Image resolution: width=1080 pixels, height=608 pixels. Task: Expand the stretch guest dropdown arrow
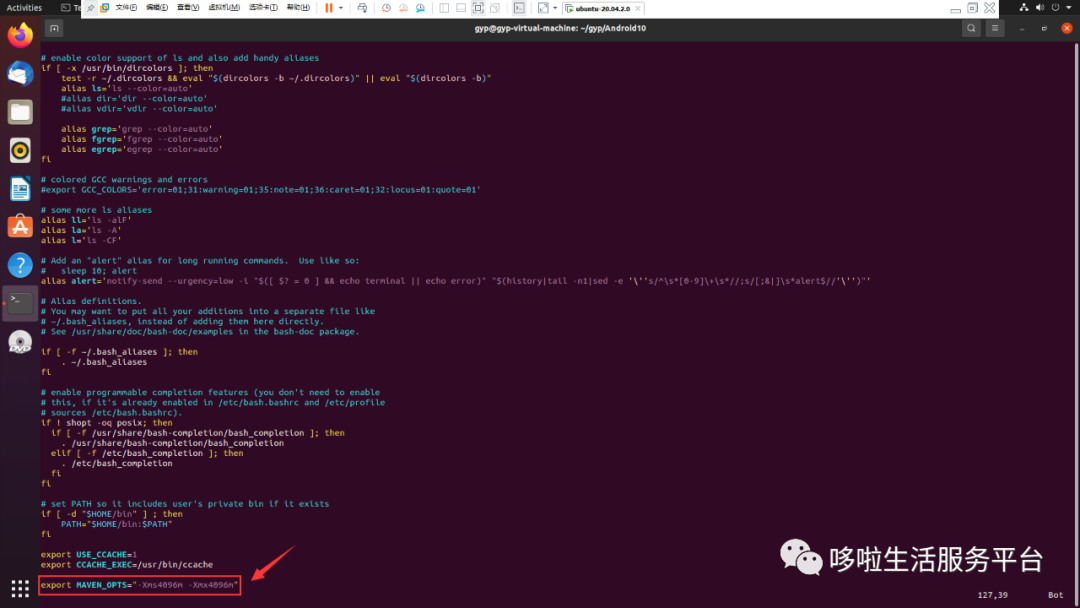tap(555, 8)
